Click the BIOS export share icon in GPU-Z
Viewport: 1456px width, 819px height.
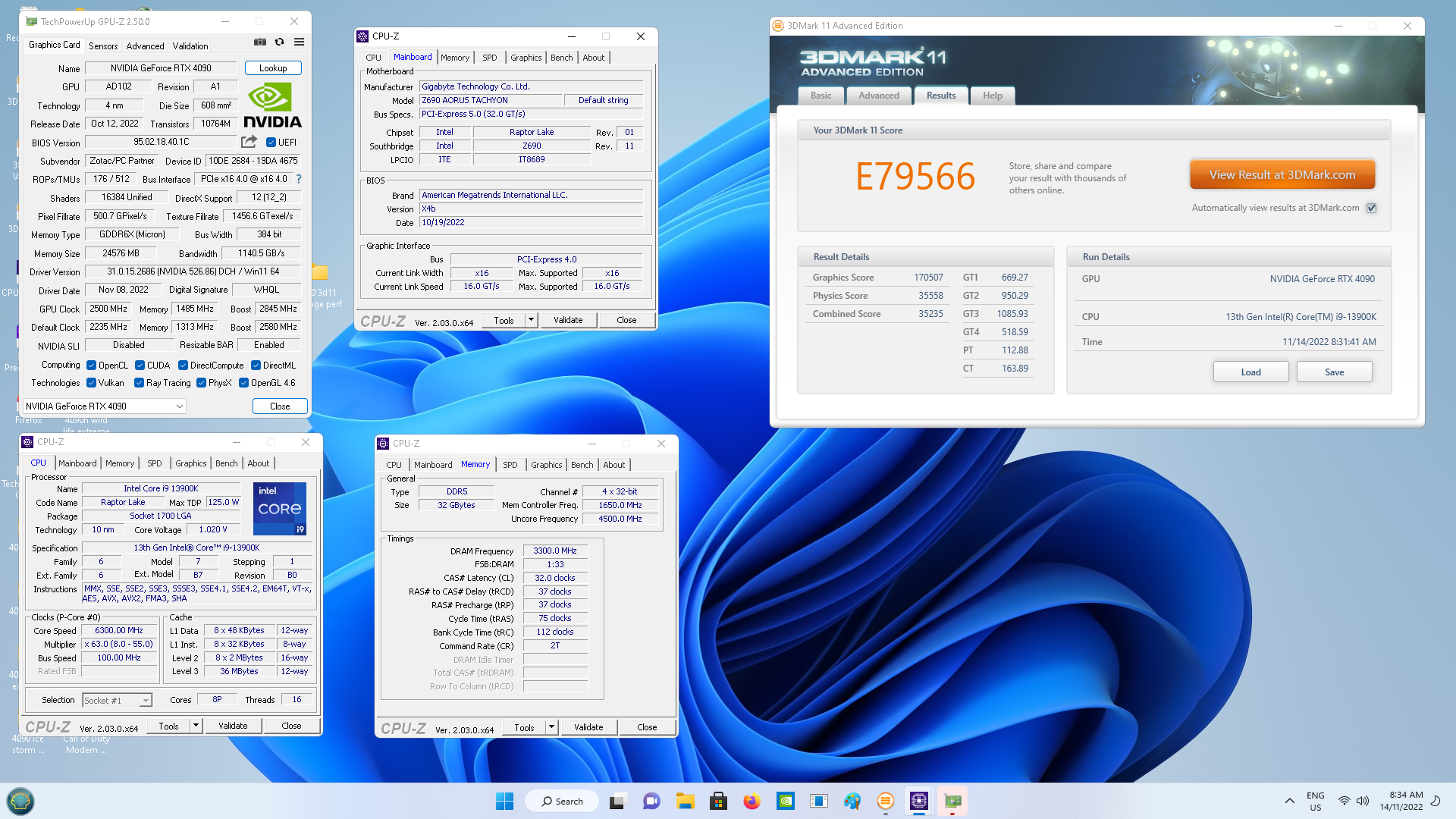(249, 142)
